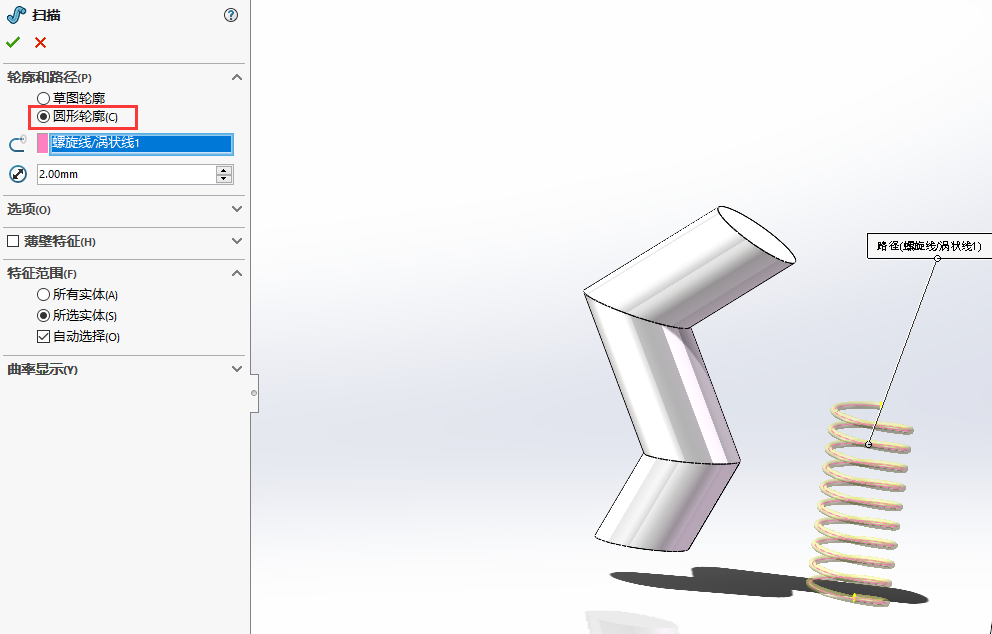Collapse the 特征范围 section
992x634 pixels.
point(237,273)
